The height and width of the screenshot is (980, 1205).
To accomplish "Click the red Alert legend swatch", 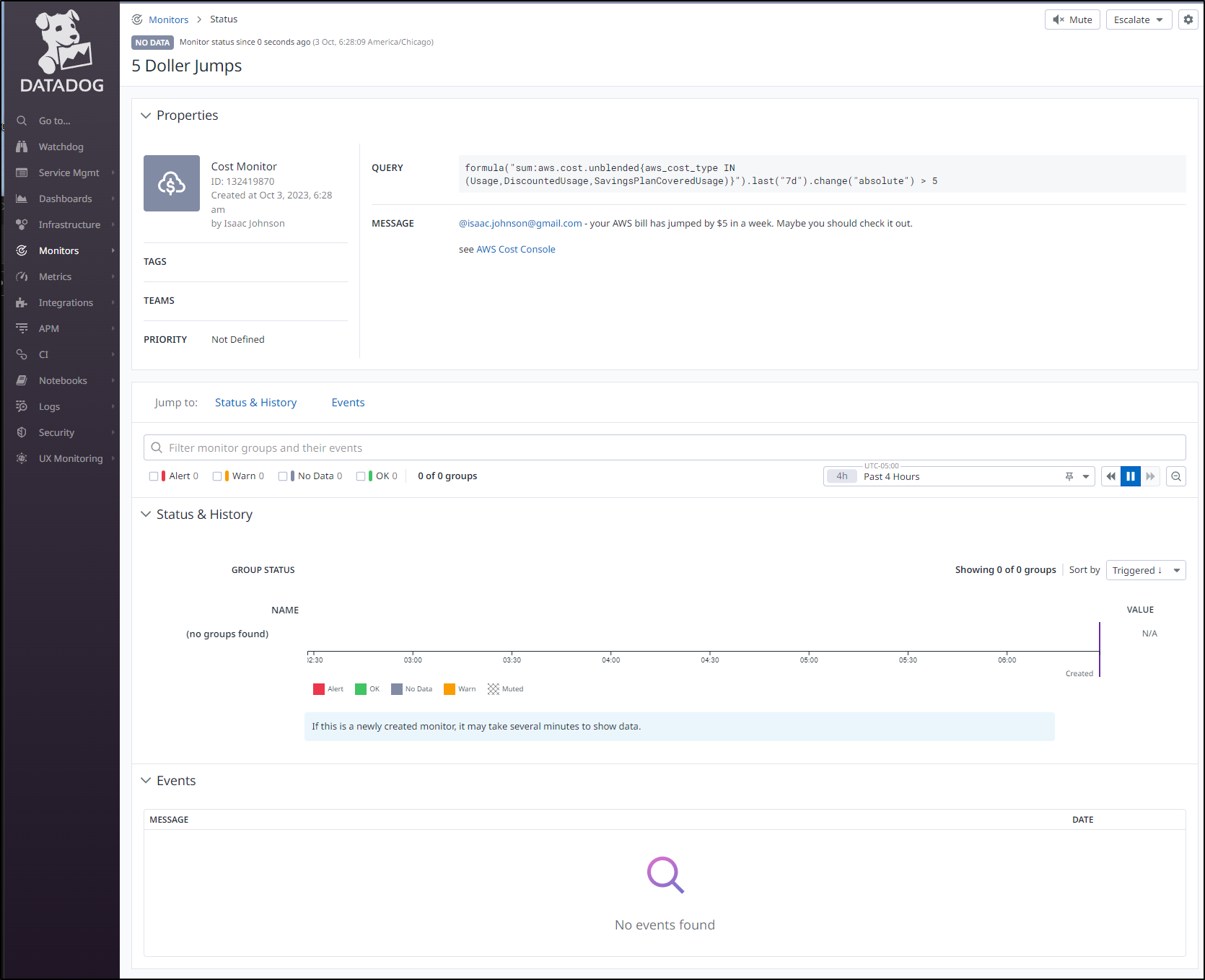I will (319, 689).
